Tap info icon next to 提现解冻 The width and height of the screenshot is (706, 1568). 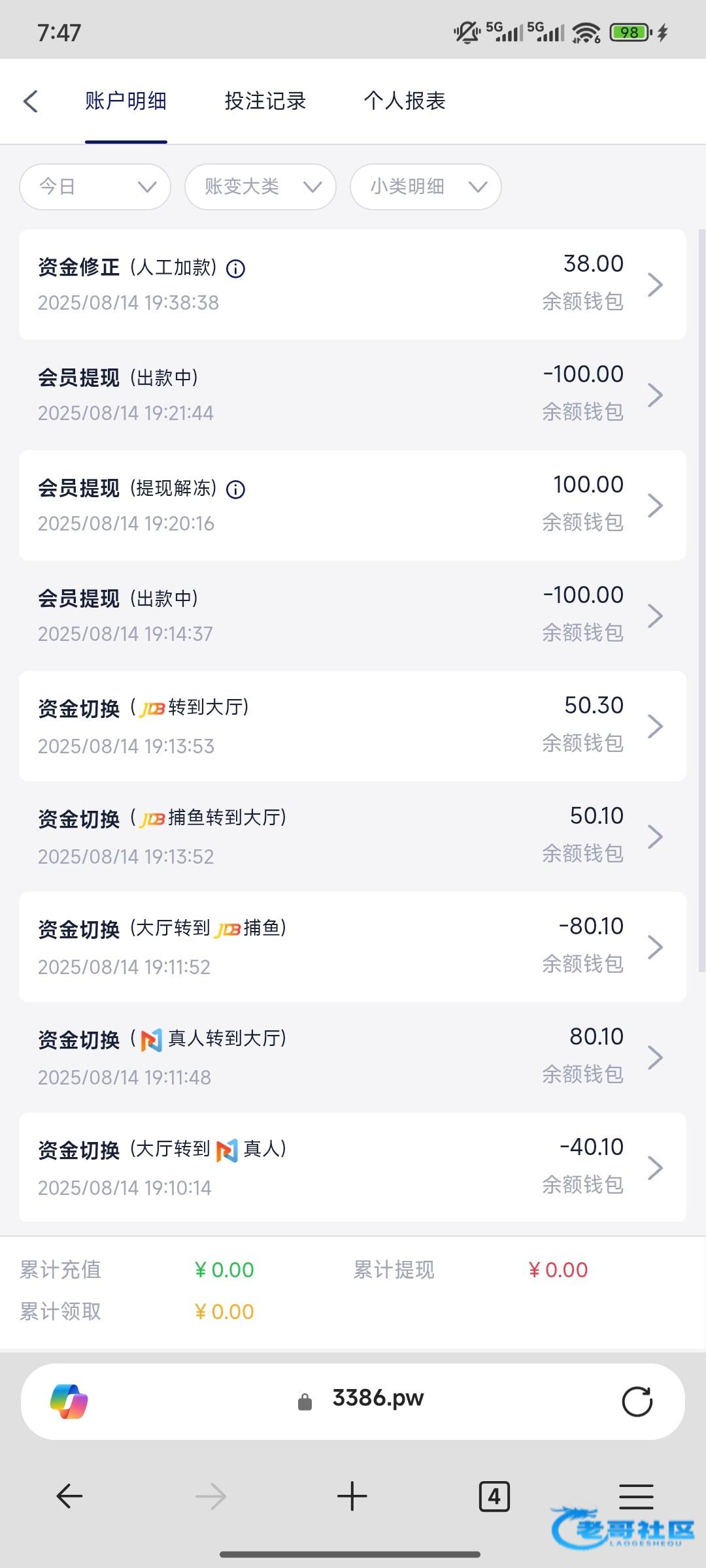(235, 489)
